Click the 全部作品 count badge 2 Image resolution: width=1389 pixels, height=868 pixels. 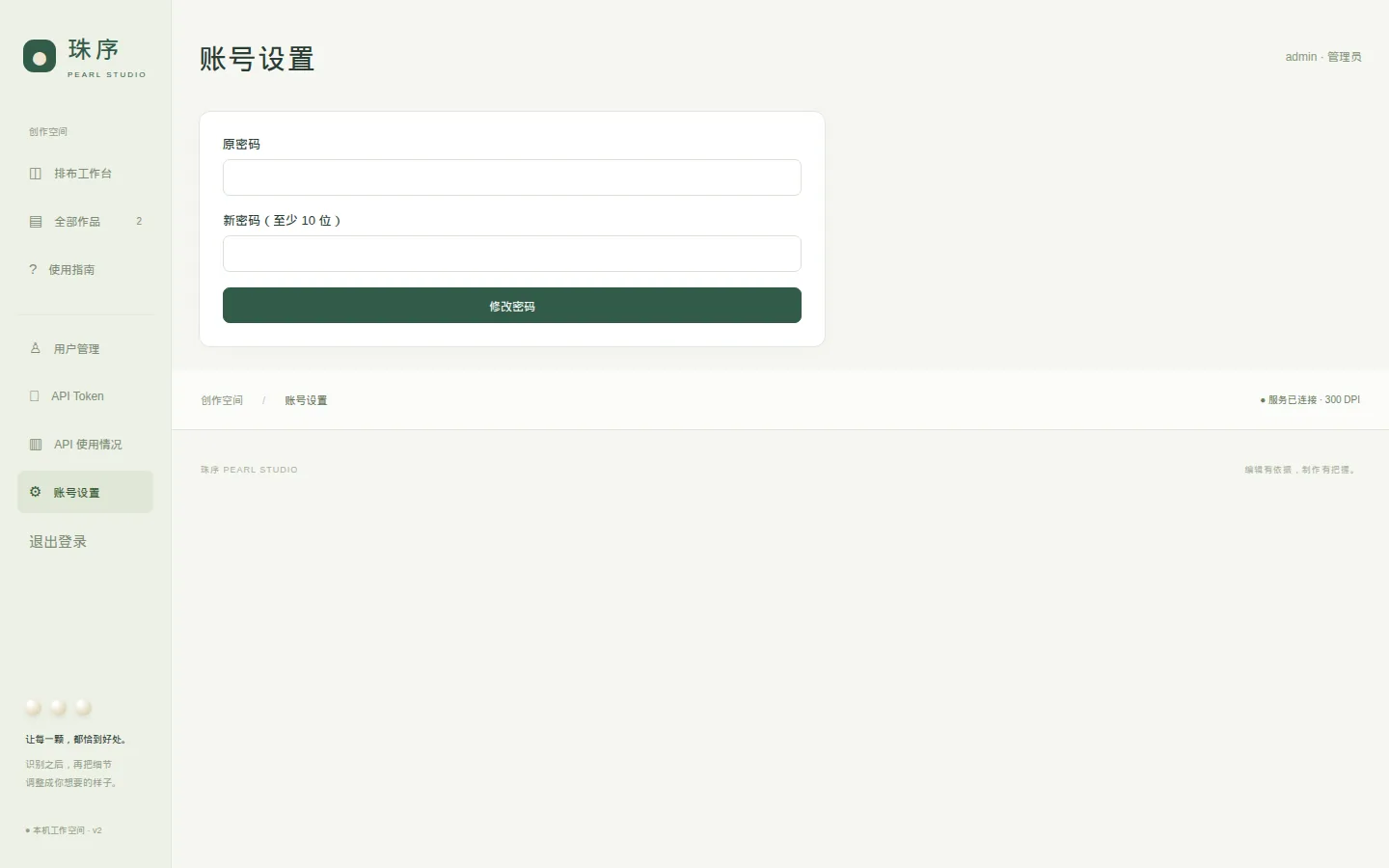139,222
